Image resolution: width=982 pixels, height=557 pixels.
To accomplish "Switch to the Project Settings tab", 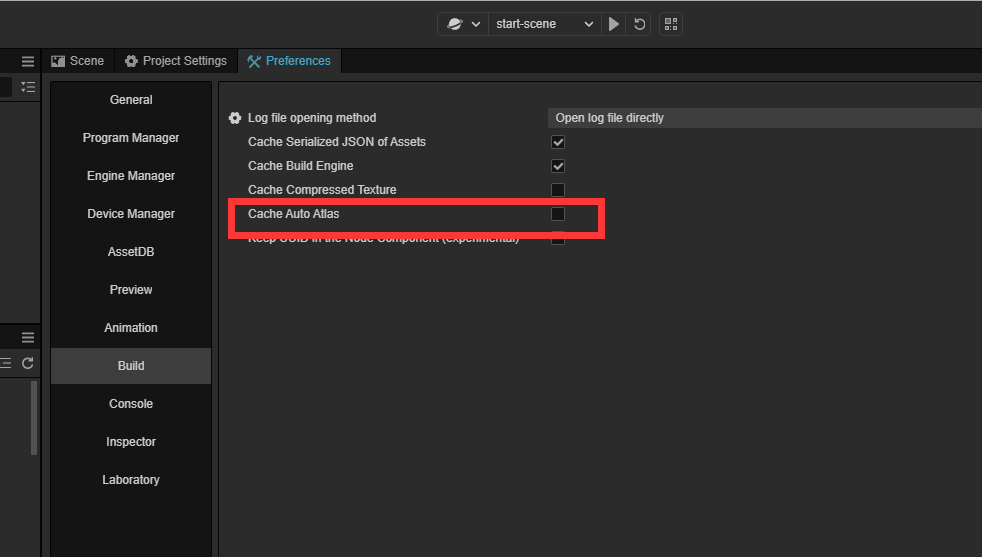I will [176, 61].
